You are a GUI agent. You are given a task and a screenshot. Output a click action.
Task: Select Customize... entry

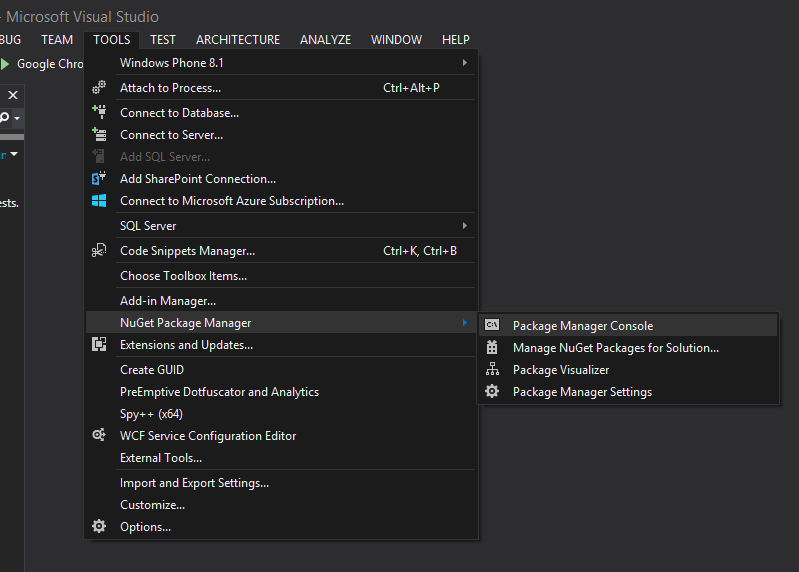tap(281, 505)
